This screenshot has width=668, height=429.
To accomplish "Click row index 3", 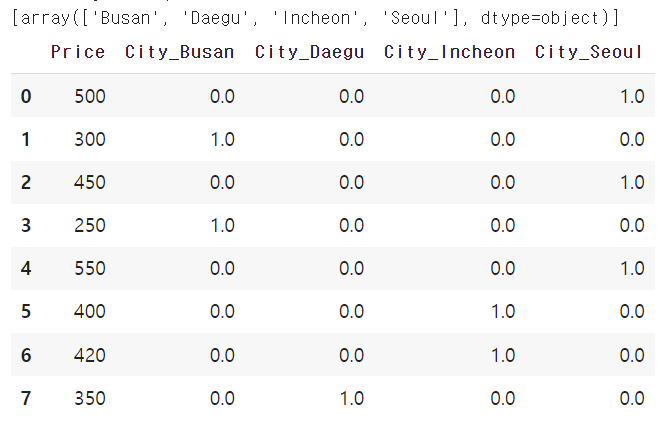I will point(26,225).
